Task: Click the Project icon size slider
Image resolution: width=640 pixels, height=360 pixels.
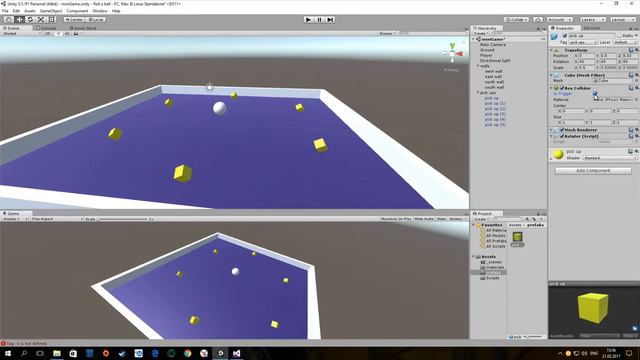Action: [533, 337]
